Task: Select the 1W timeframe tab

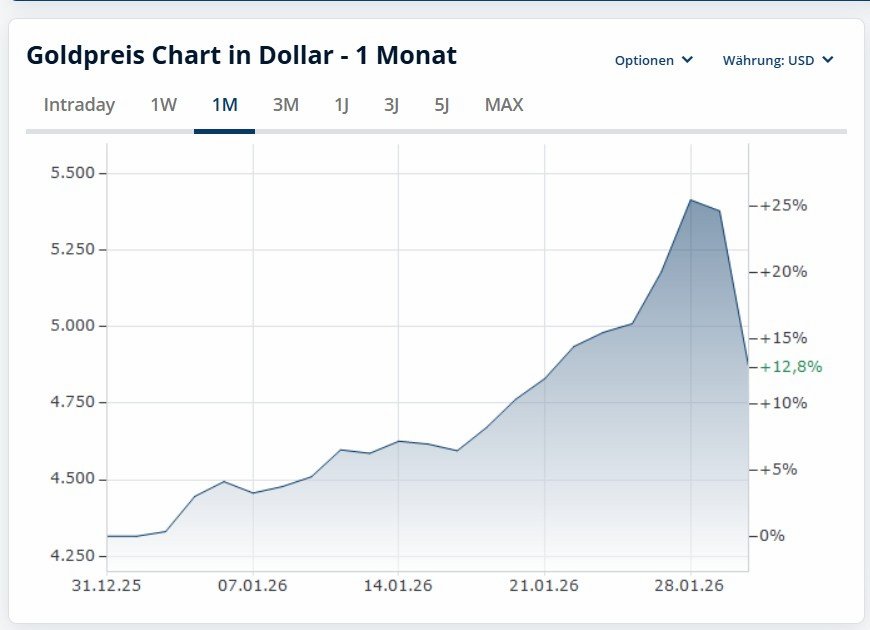Action: point(163,105)
